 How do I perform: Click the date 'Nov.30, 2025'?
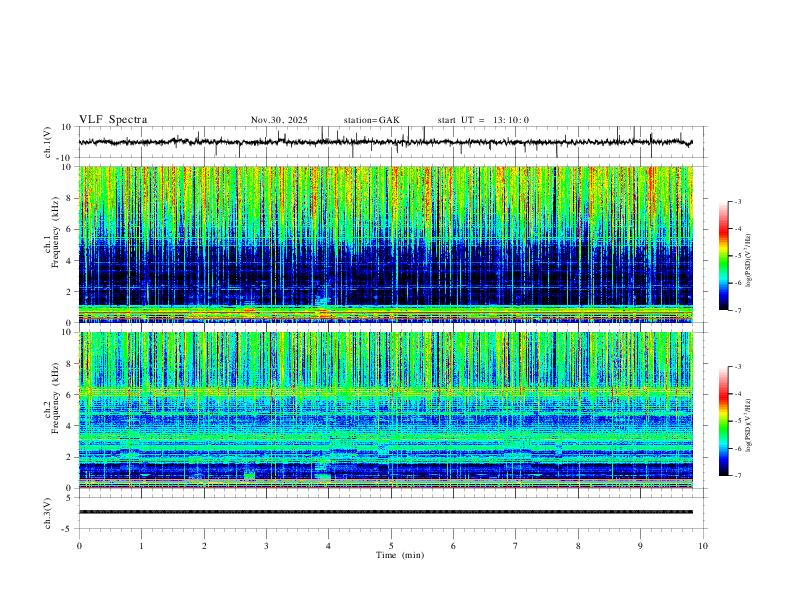(279, 120)
